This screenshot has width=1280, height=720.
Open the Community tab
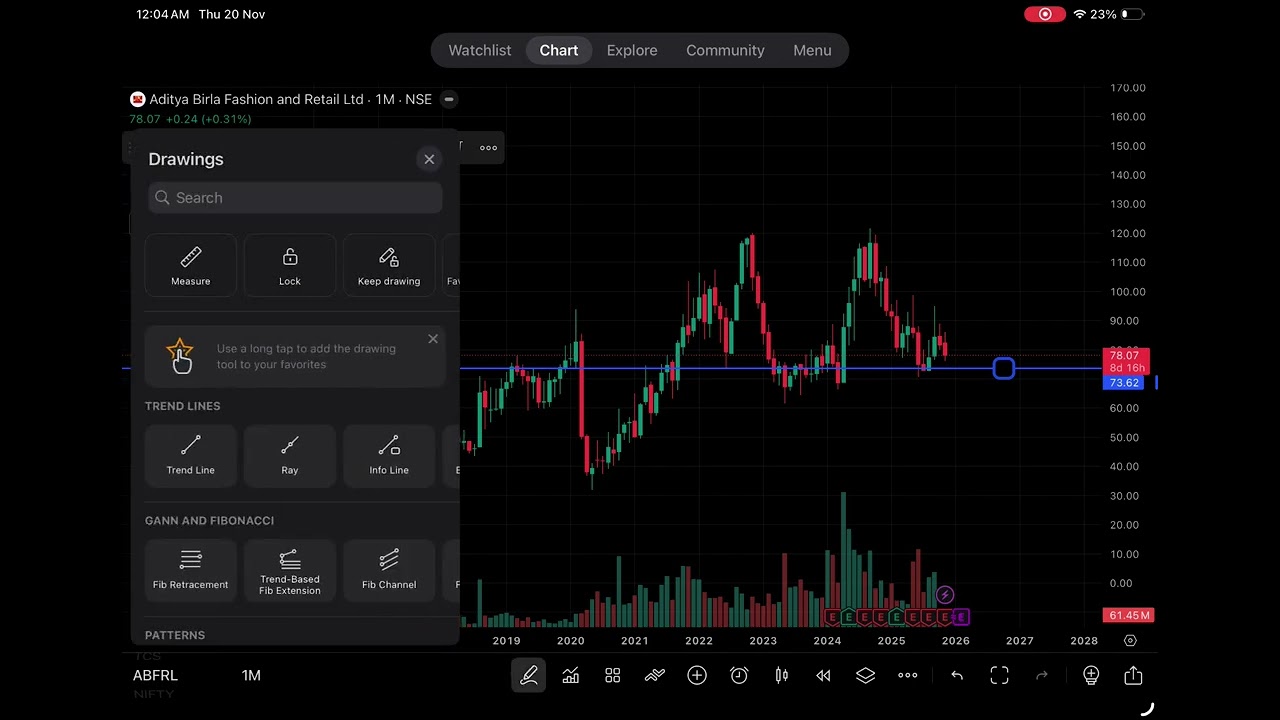tap(725, 50)
